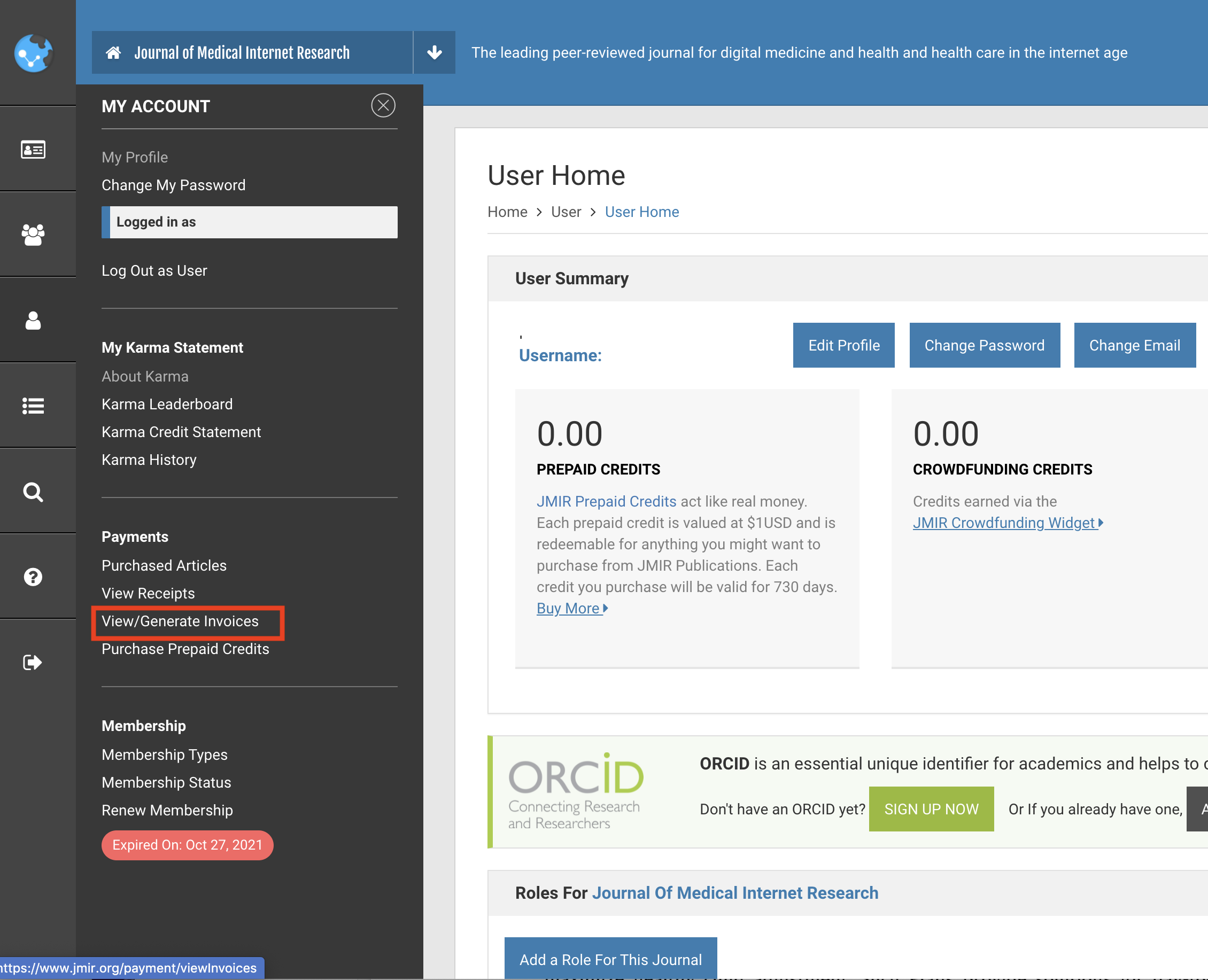
Task: Click the Change Email button
Action: [x=1134, y=346]
